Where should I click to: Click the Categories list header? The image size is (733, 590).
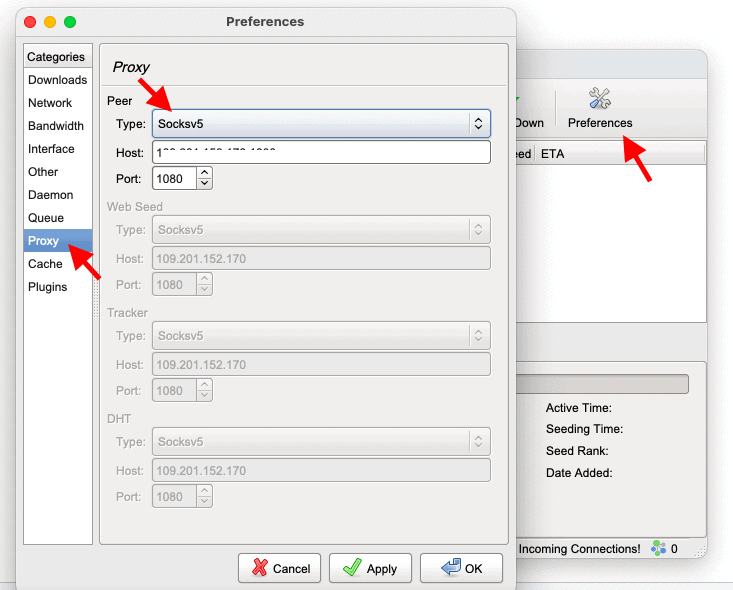[57, 57]
